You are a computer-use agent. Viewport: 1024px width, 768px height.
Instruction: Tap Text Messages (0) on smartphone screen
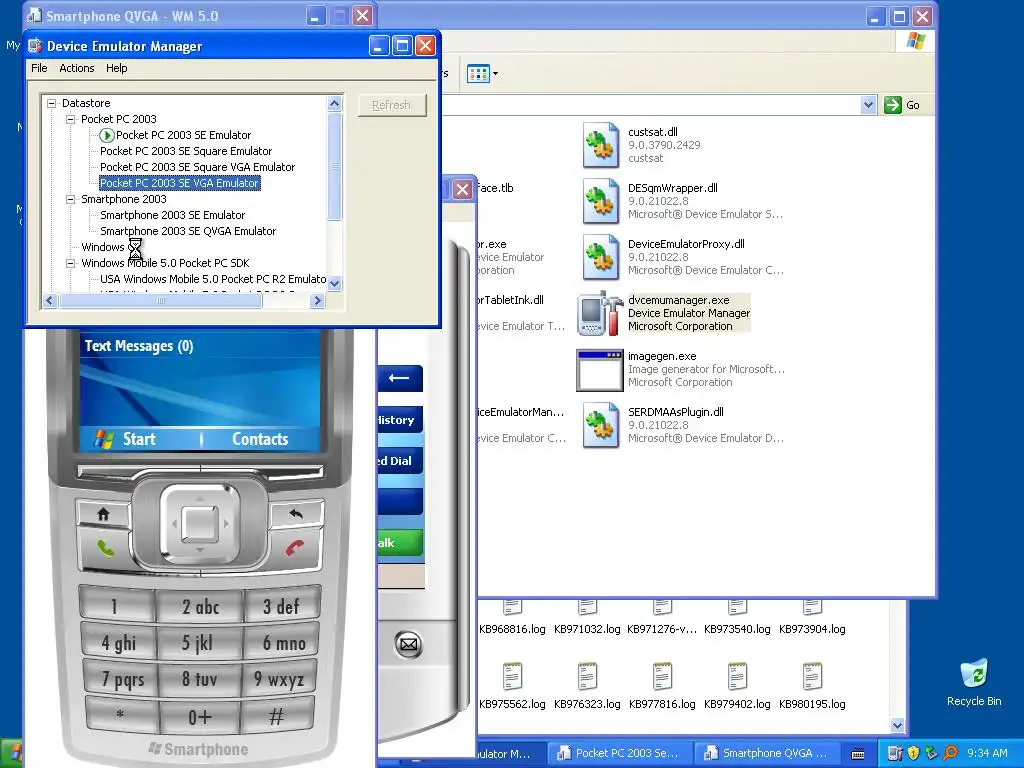[139, 345]
